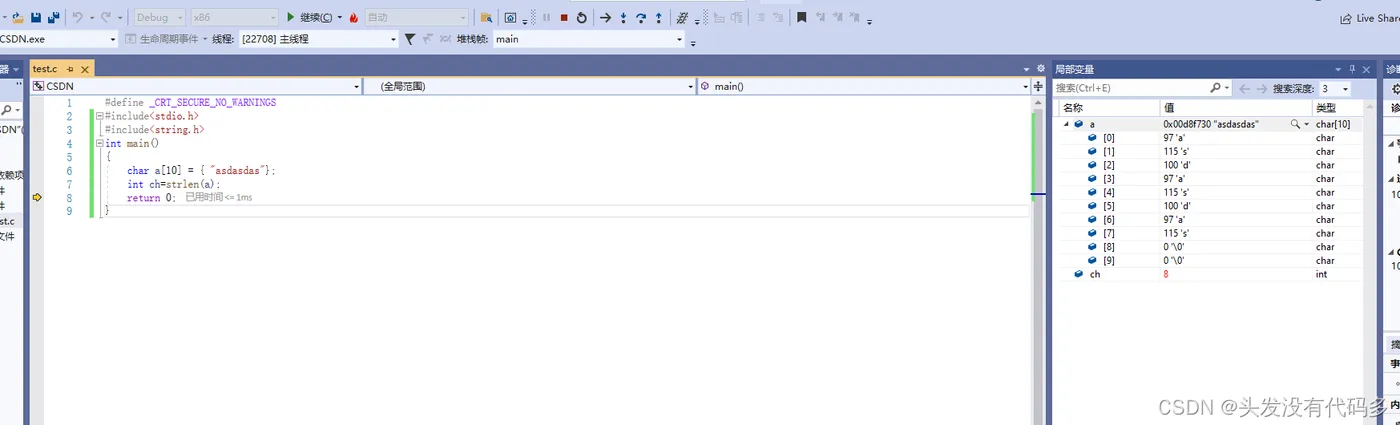Viewport: 1400px width, 425px height.
Task: Open the Debug configuration dropdown
Action: 159,18
